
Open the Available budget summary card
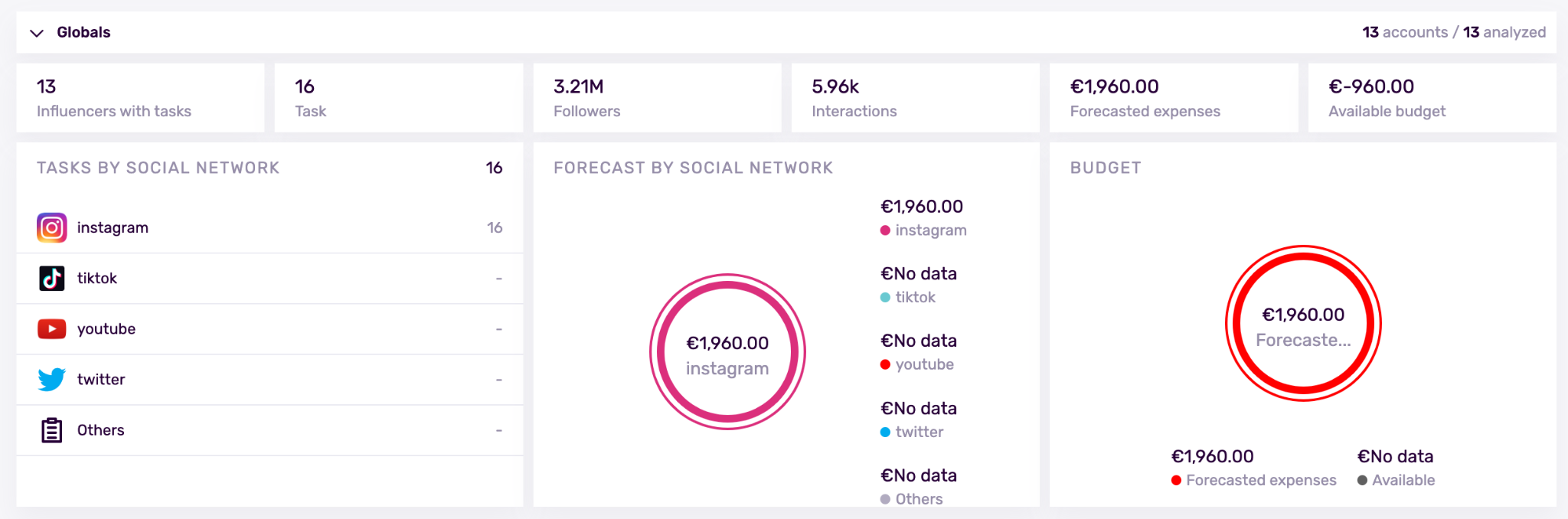[x=1431, y=98]
